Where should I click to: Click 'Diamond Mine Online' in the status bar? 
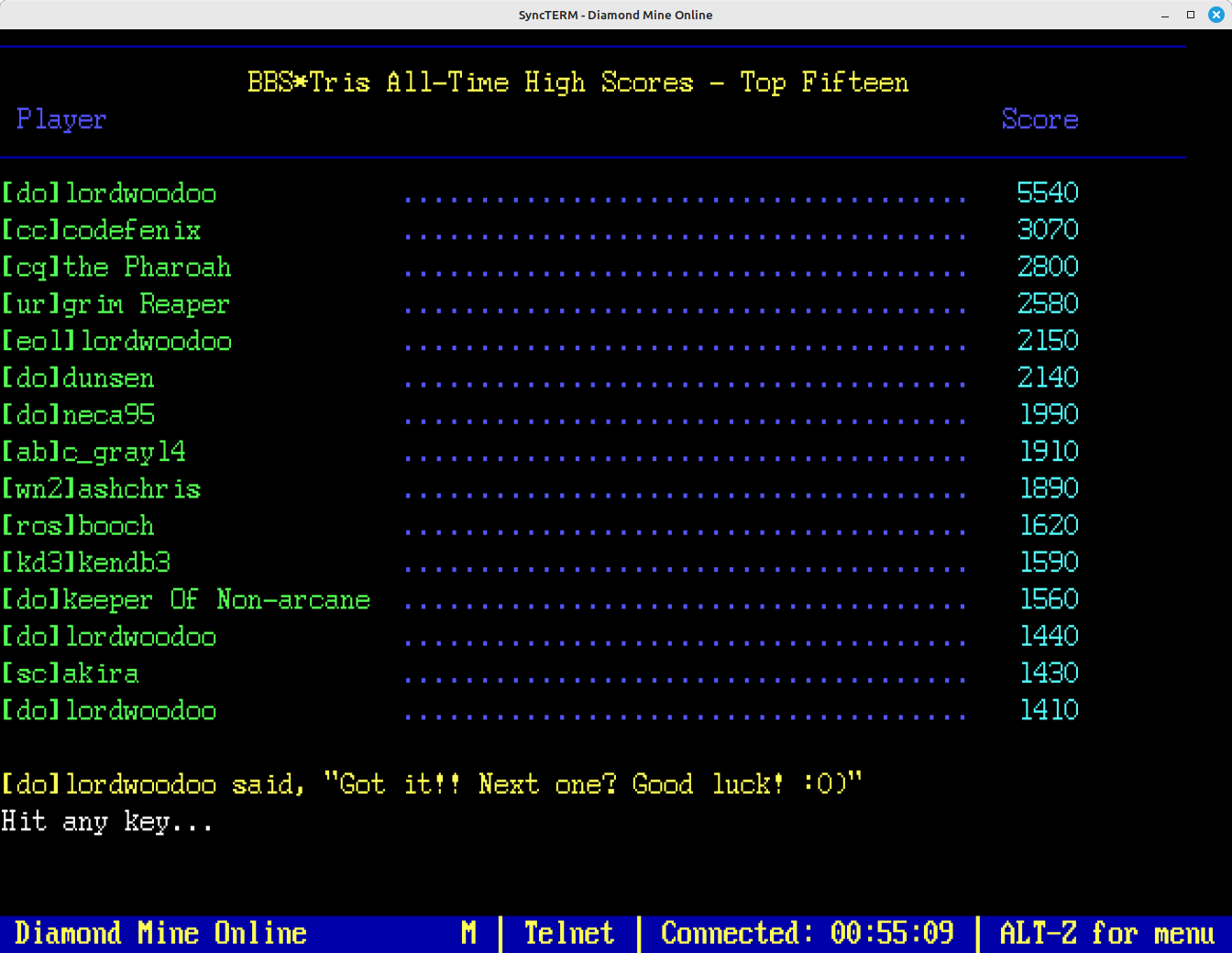click(161, 934)
